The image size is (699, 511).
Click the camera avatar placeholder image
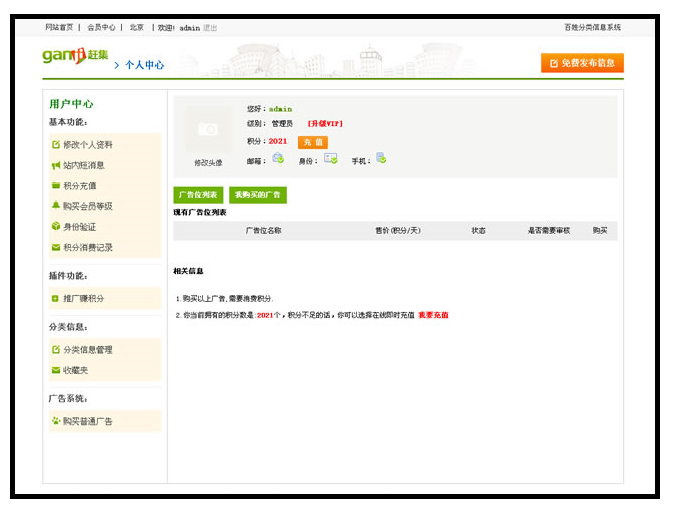(208, 129)
